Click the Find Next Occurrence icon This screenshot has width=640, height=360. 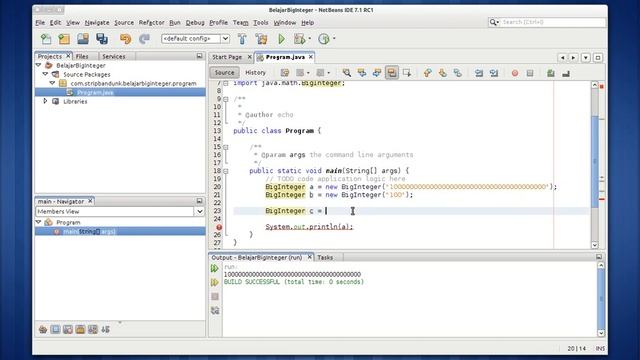(377, 73)
